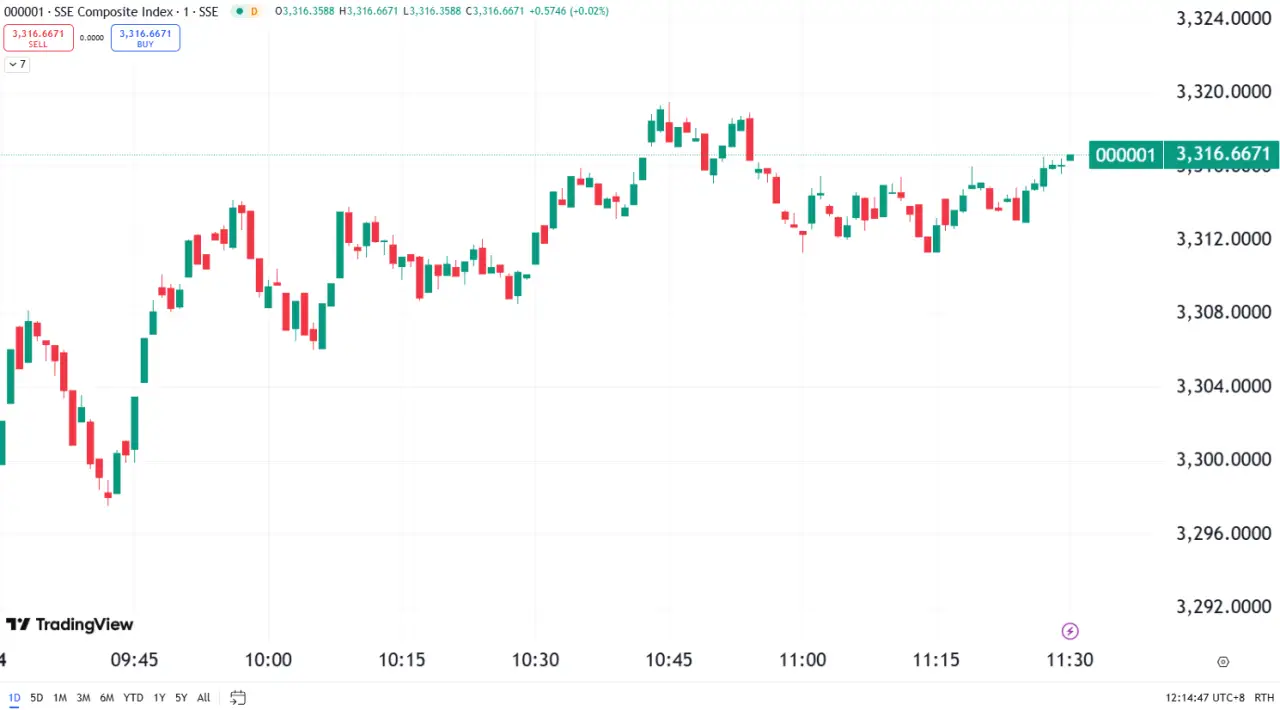1280x710 pixels.
Task: Click the 000001 price label on scale
Action: click(1126, 154)
